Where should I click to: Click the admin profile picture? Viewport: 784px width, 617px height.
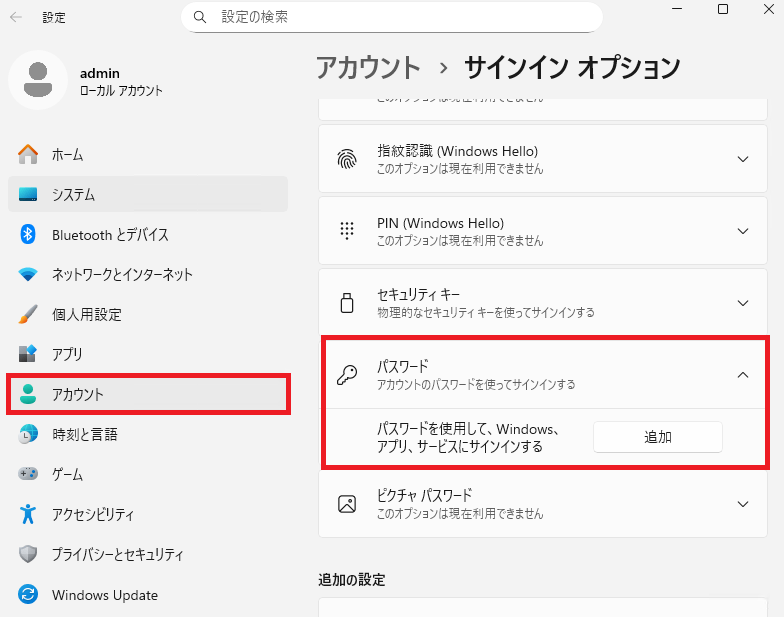coord(38,80)
